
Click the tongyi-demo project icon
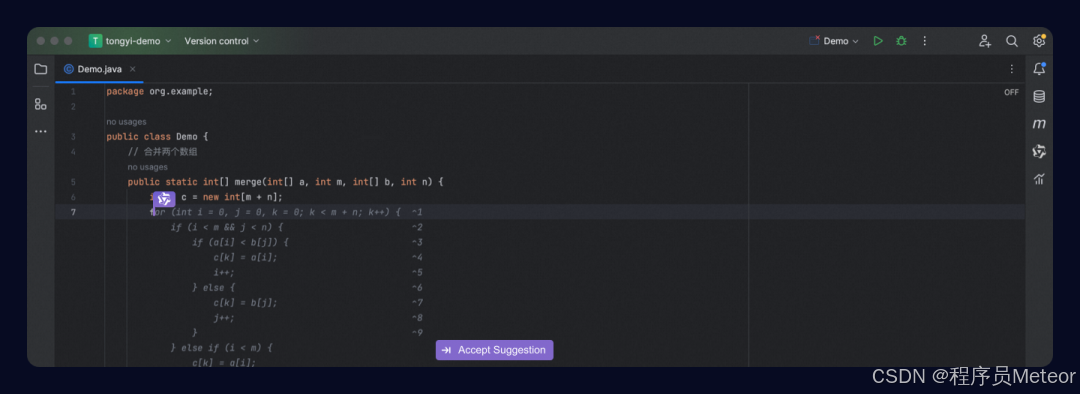(95, 41)
